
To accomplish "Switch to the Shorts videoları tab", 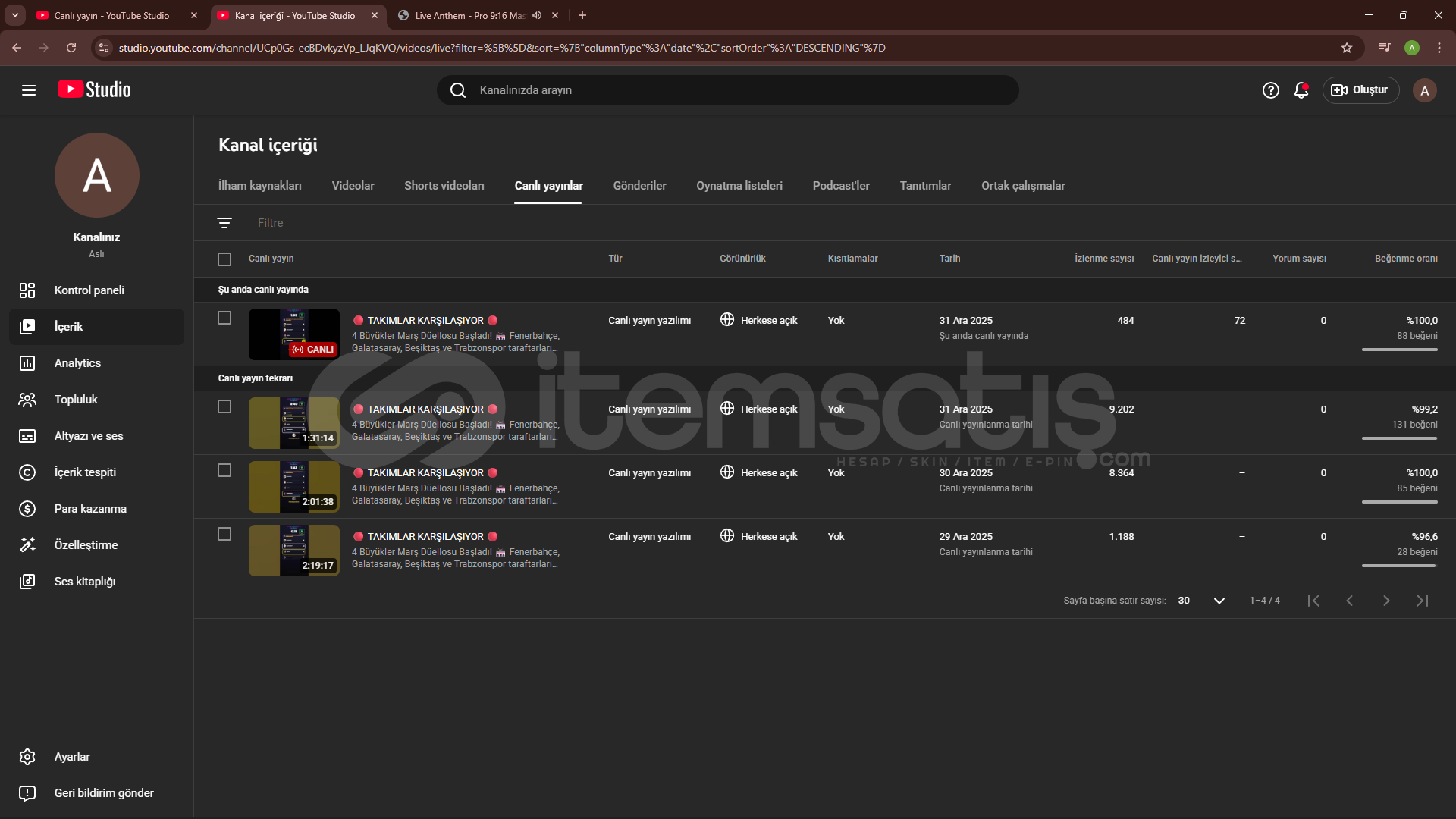I will tap(444, 186).
